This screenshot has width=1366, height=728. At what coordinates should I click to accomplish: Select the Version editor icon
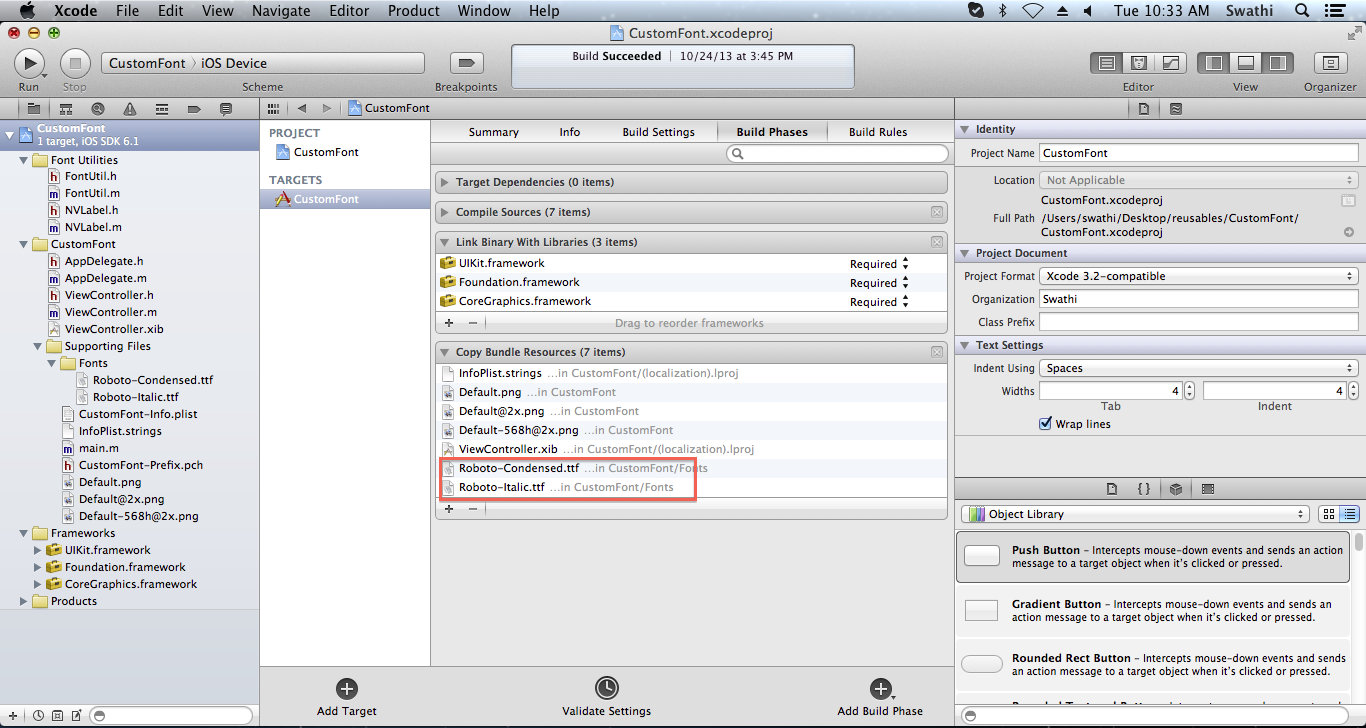click(1170, 63)
